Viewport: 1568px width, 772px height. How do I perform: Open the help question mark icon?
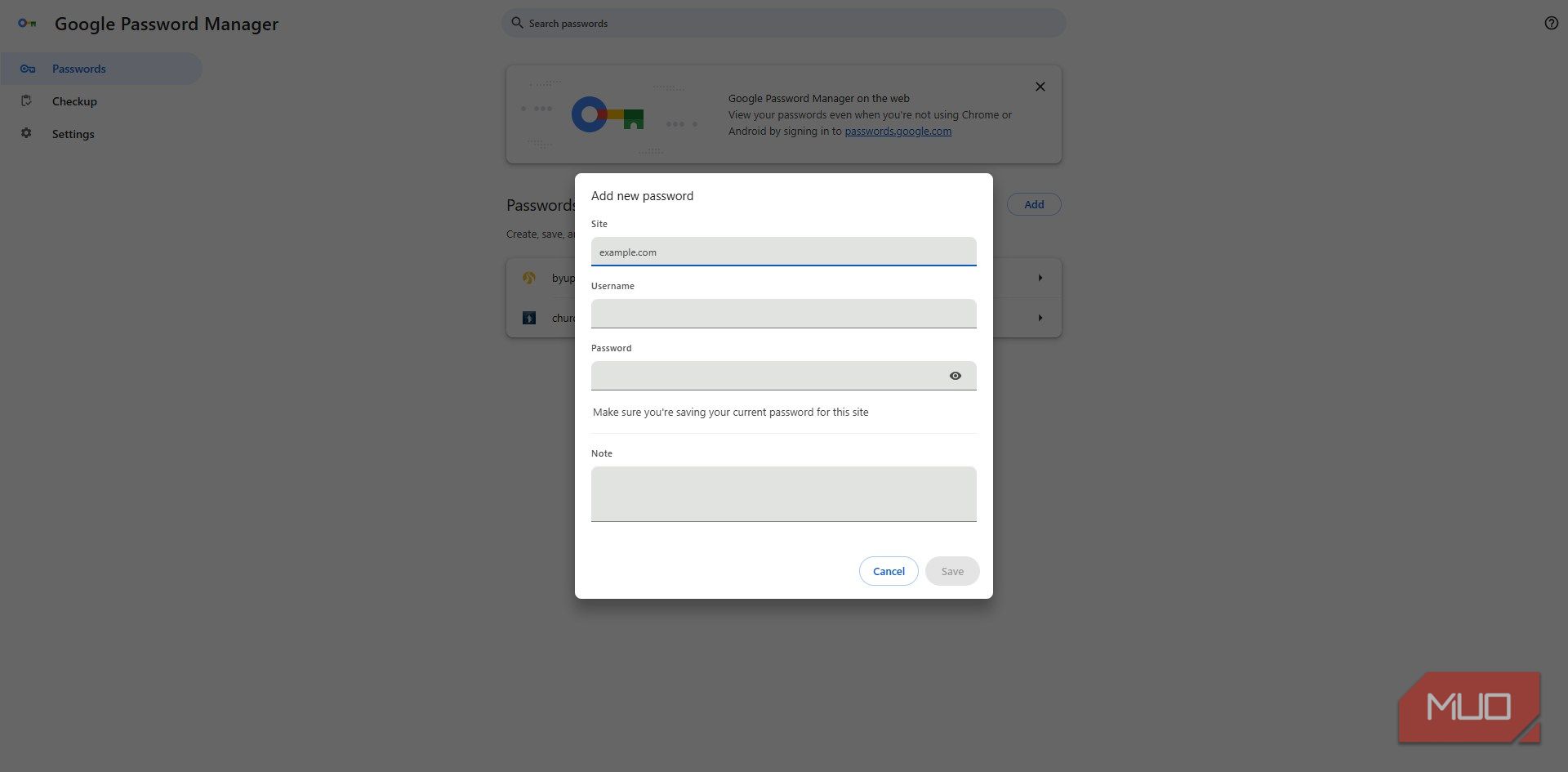click(x=1551, y=23)
